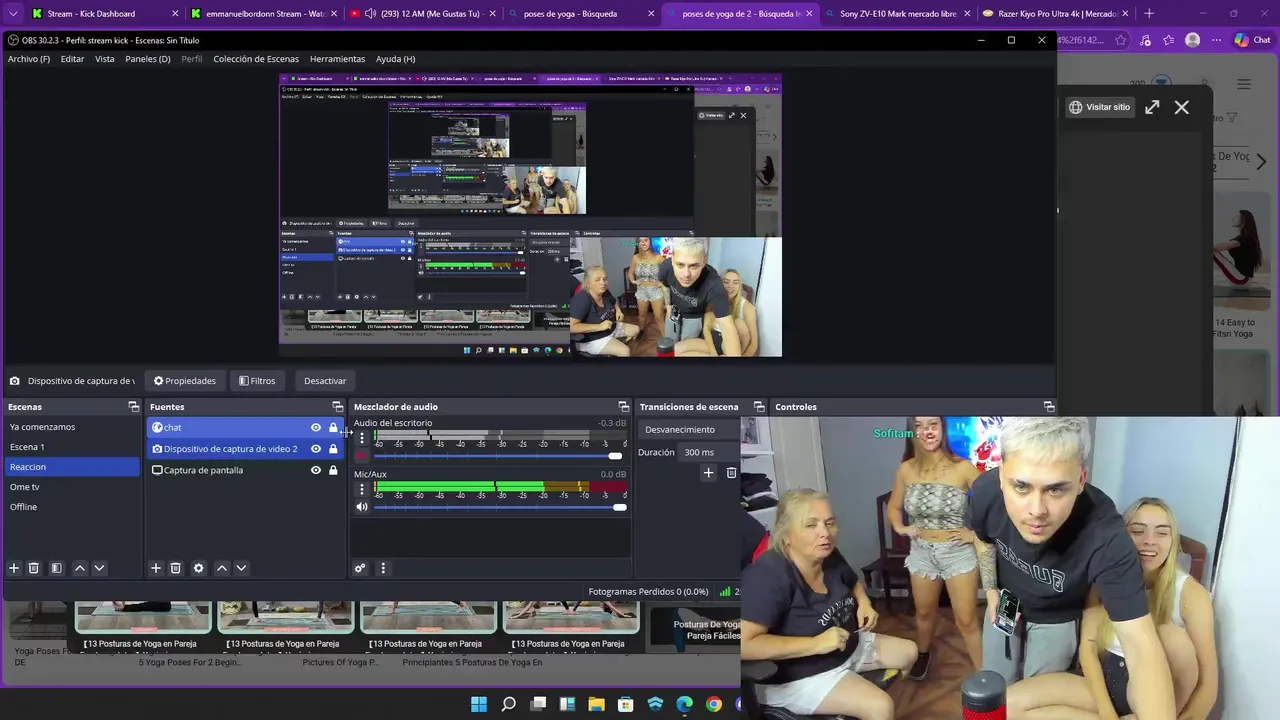
Task: Open Vista menu
Action: coord(105,59)
